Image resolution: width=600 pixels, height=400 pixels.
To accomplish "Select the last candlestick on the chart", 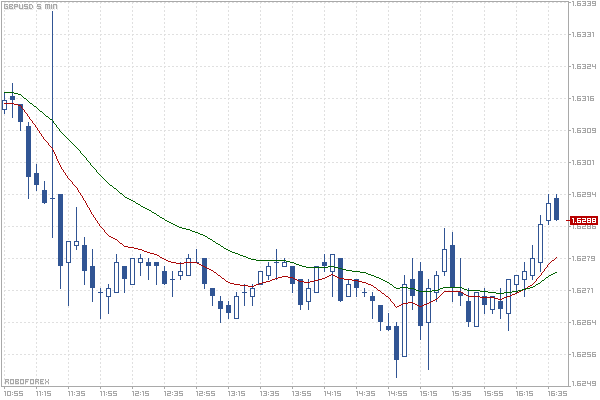I will [556, 209].
